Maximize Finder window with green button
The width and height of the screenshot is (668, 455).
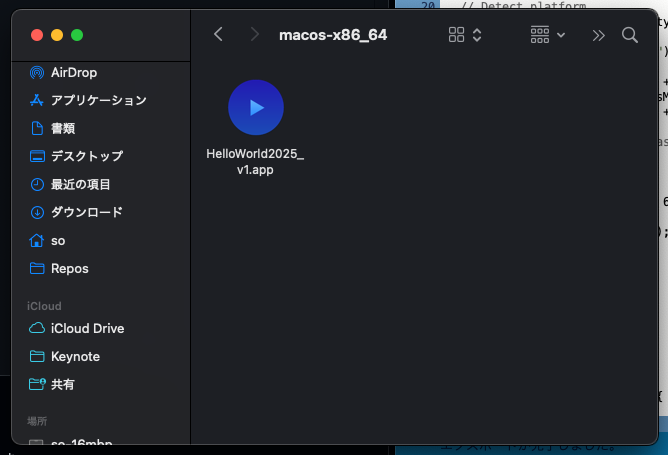point(77,35)
